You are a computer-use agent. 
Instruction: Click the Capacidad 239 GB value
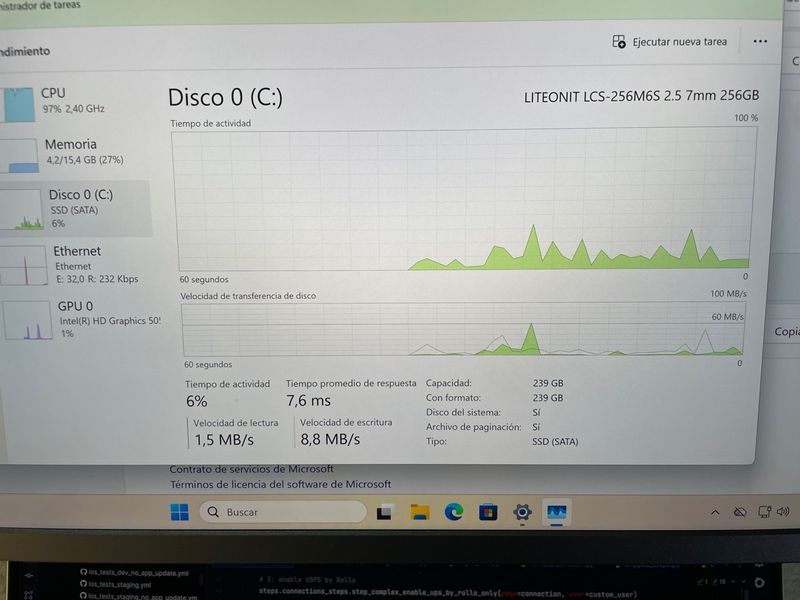[x=548, y=383]
